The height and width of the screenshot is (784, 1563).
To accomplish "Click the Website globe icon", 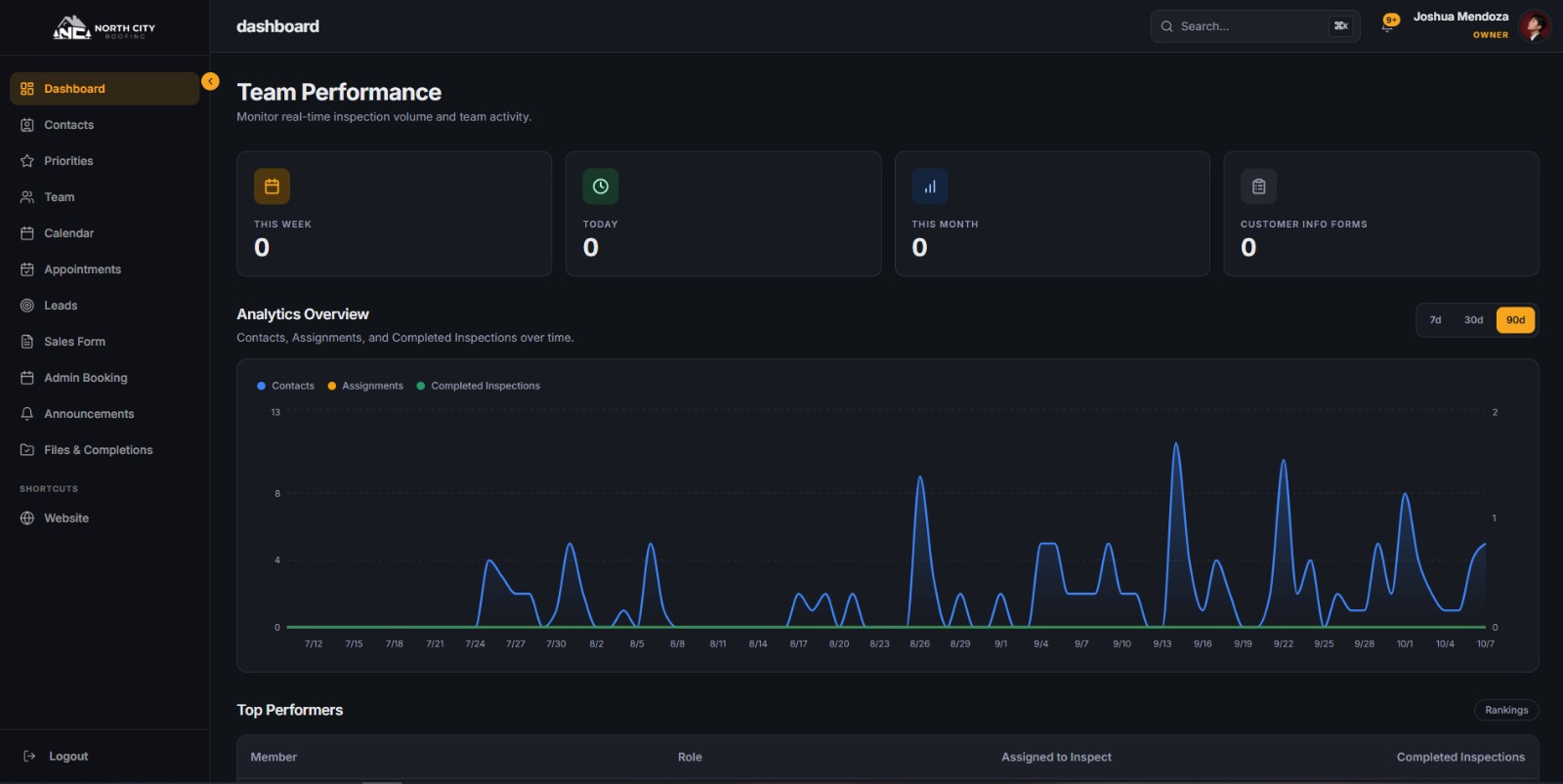I will pyautogui.click(x=27, y=518).
